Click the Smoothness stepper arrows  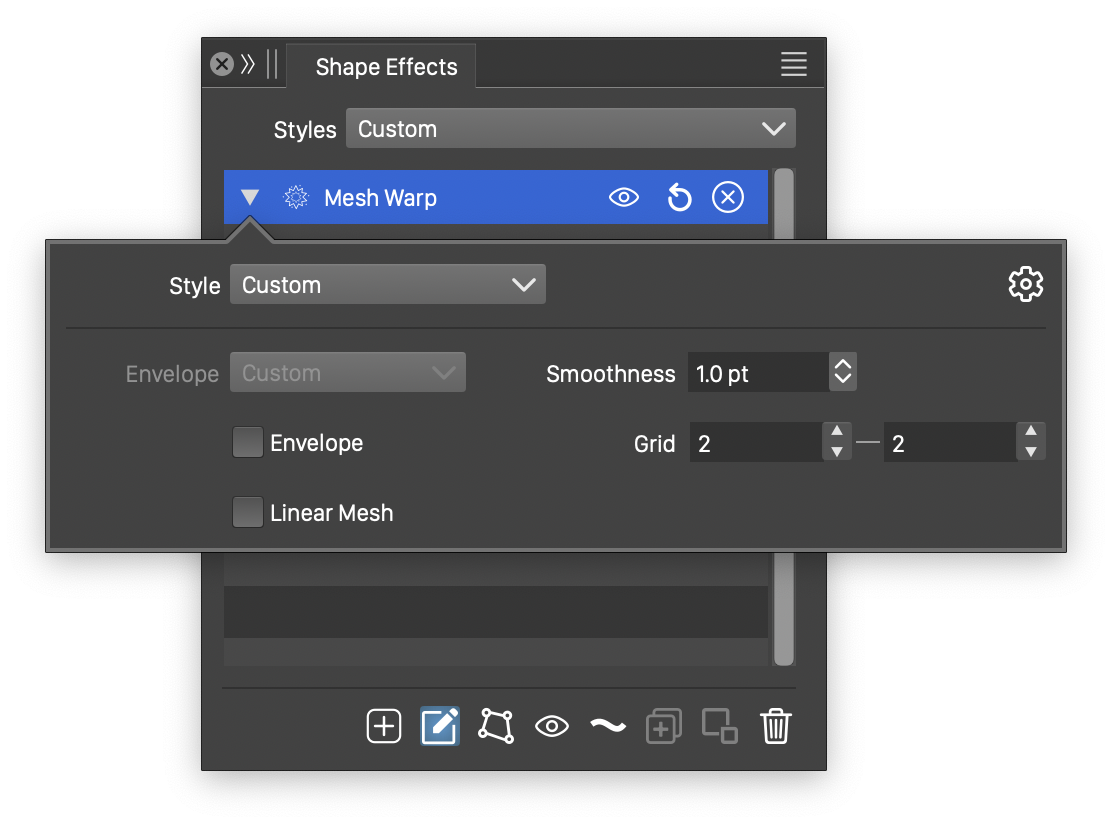pos(843,374)
